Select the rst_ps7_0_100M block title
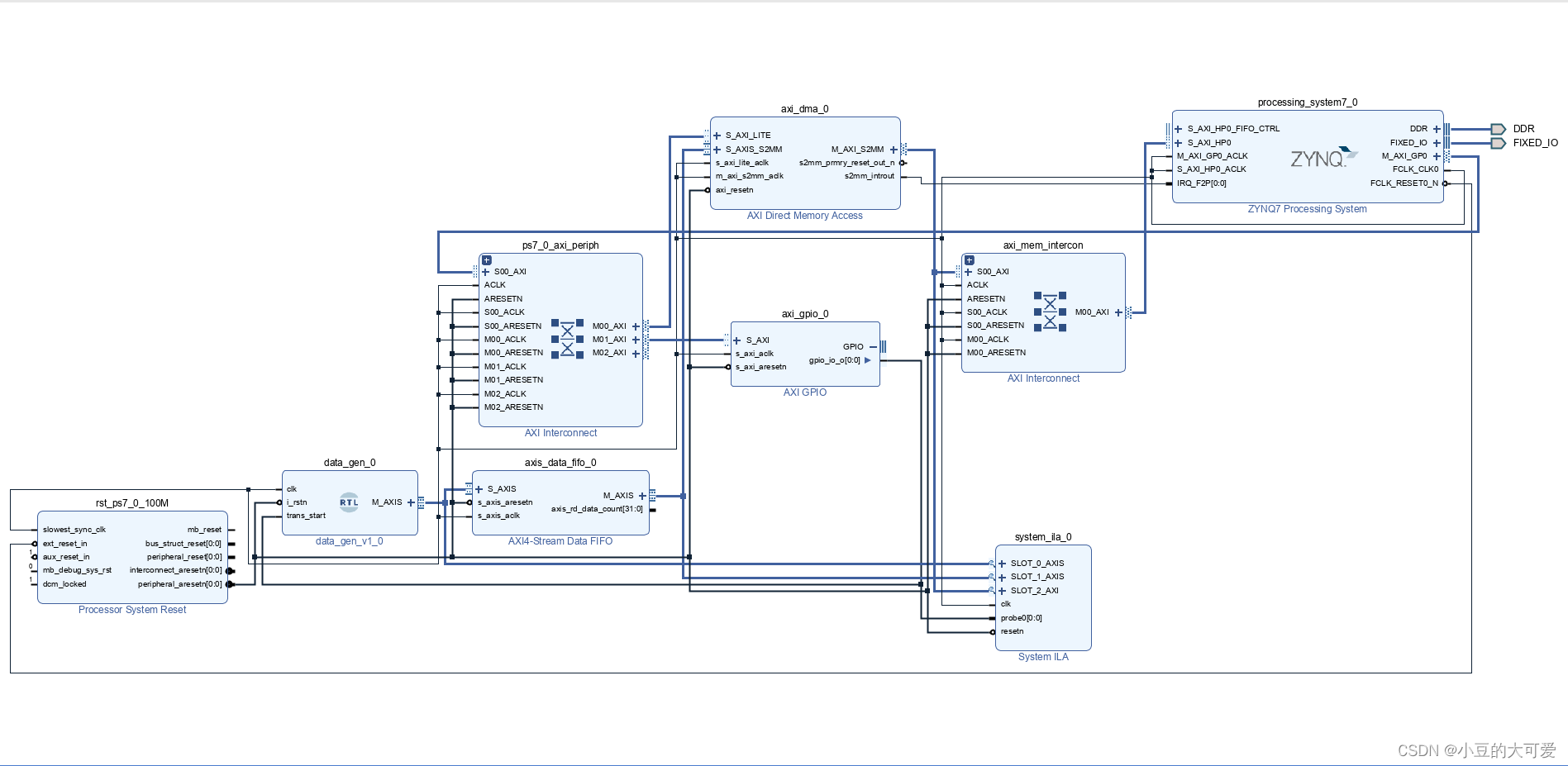This screenshot has width=1568, height=766. [x=132, y=503]
